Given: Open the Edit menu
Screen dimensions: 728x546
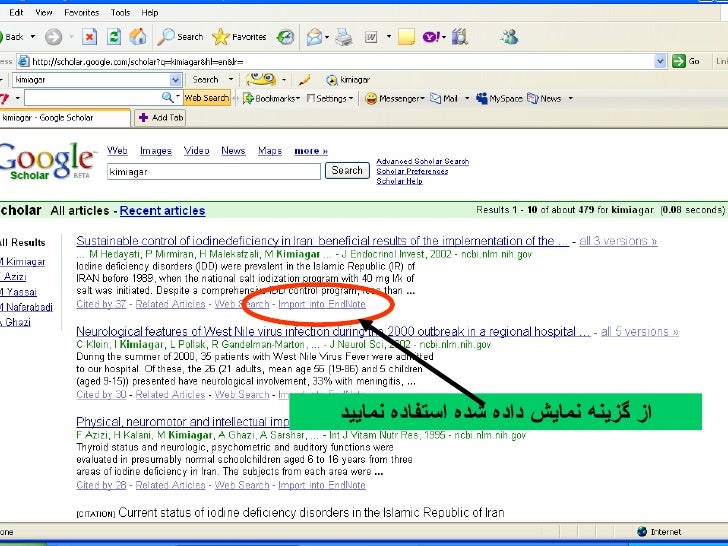Looking at the screenshot, I should coord(16,13).
